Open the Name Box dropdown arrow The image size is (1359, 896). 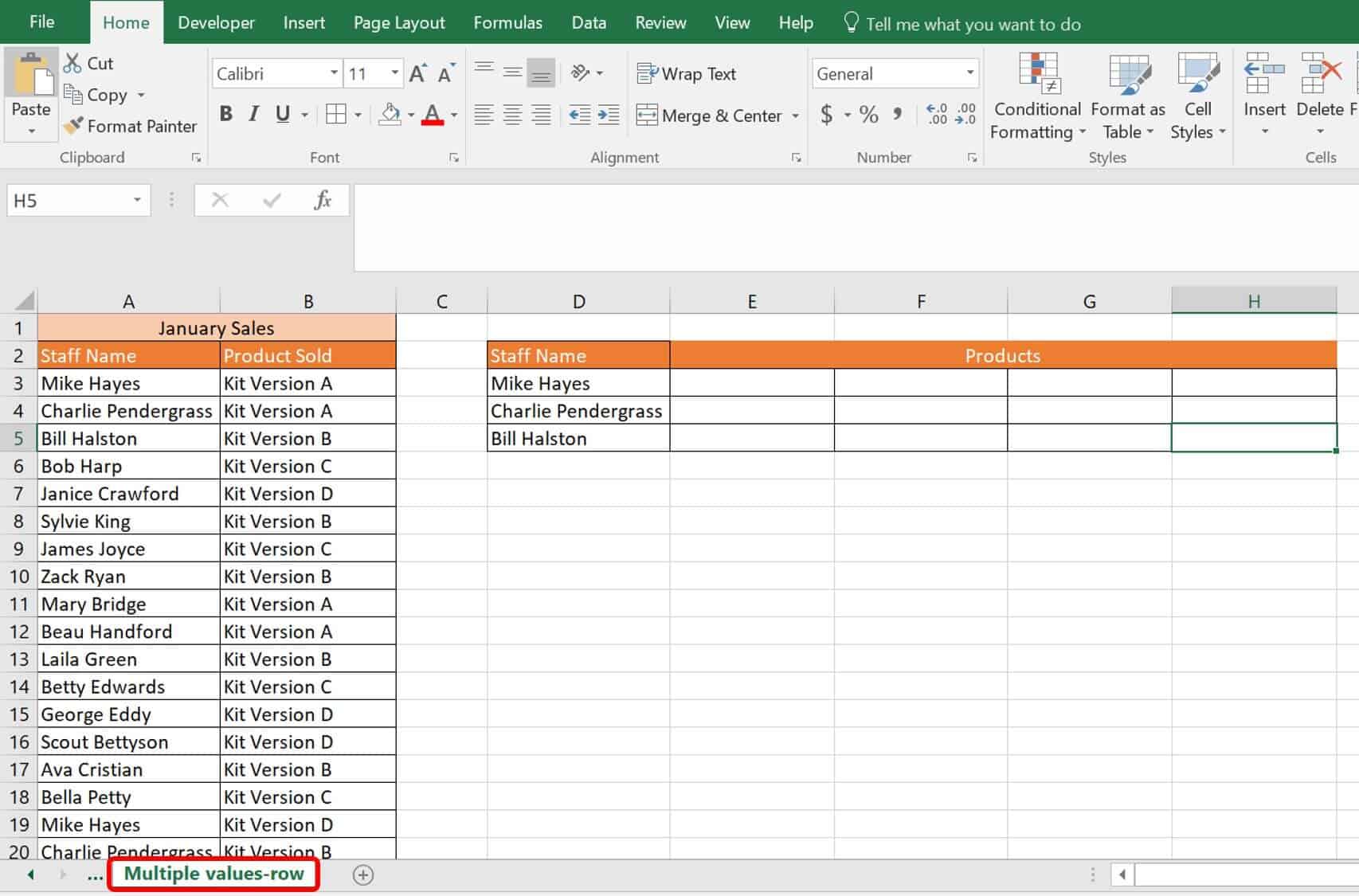(x=137, y=200)
